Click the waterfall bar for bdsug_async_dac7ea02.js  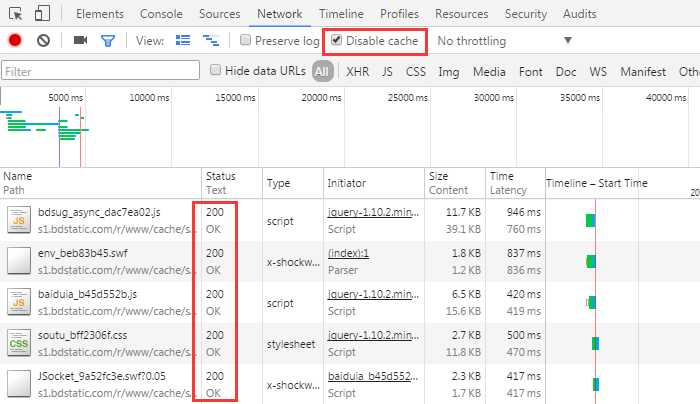(x=591, y=221)
